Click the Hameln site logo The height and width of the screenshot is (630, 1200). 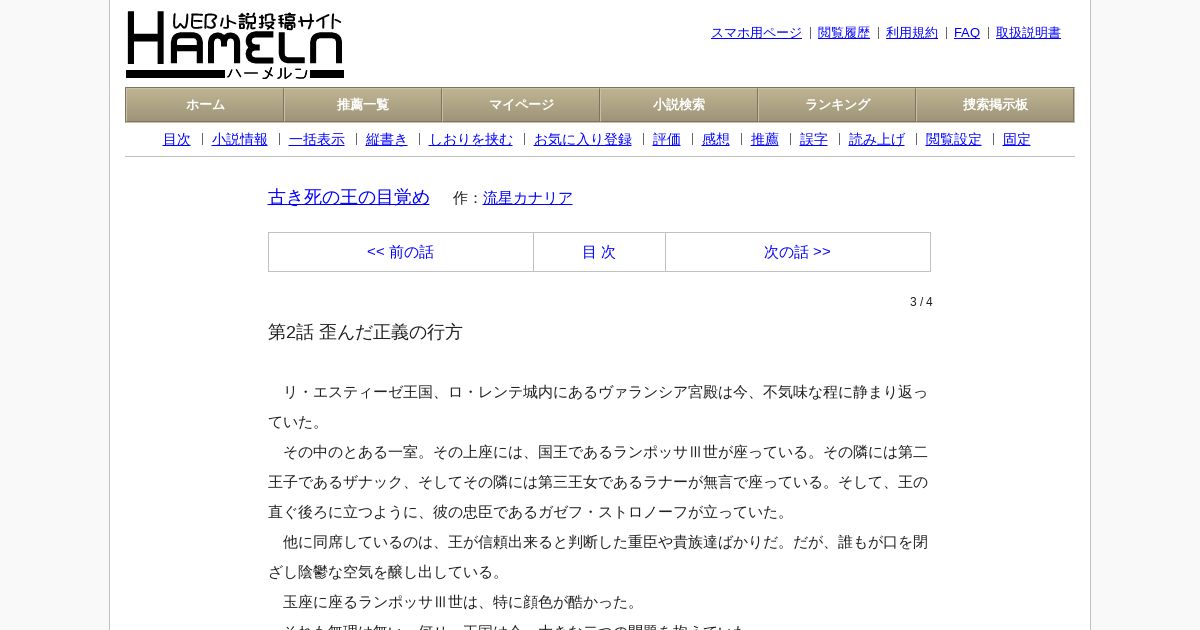point(235,45)
